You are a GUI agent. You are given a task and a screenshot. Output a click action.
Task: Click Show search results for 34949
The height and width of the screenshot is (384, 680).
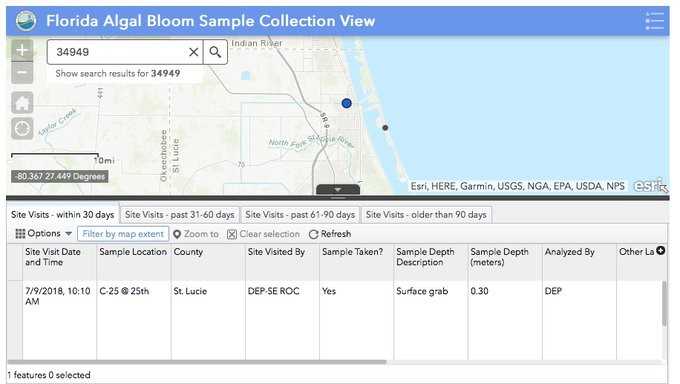click(x=118, y=73)
